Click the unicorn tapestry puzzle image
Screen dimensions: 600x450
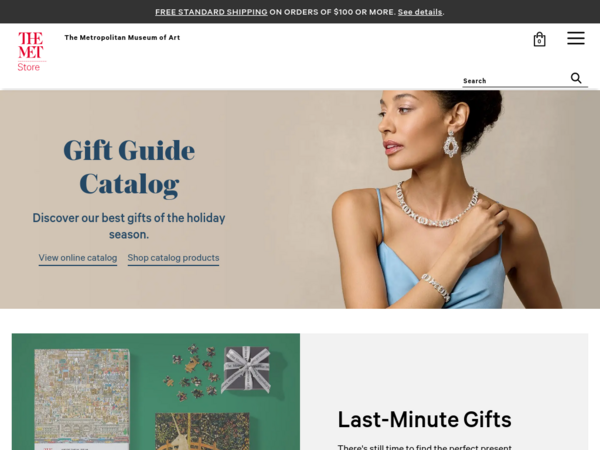202,431
